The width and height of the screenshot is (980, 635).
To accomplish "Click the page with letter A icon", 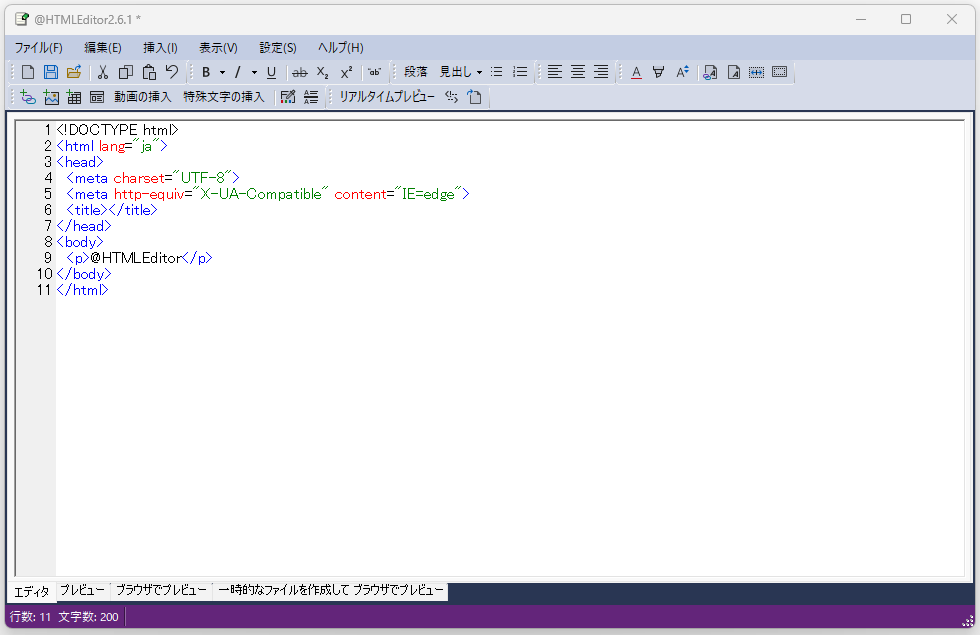I will click(734, 72).
